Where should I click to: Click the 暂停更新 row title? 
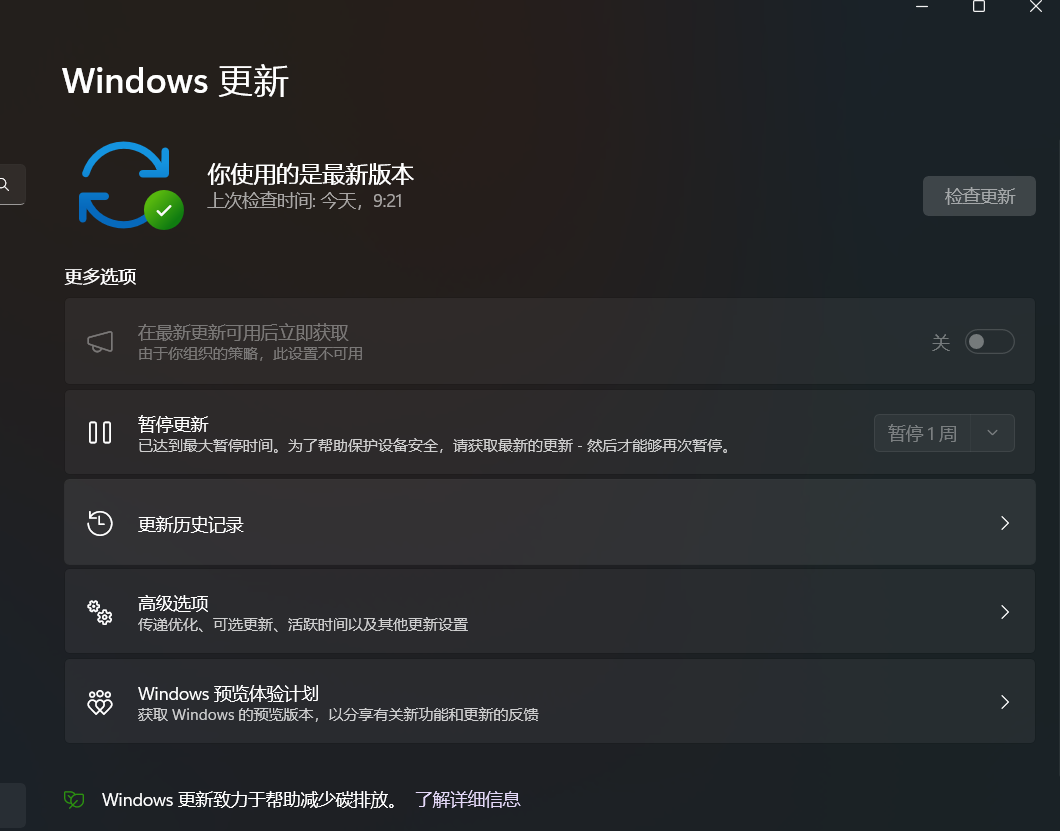coord(173,424)
